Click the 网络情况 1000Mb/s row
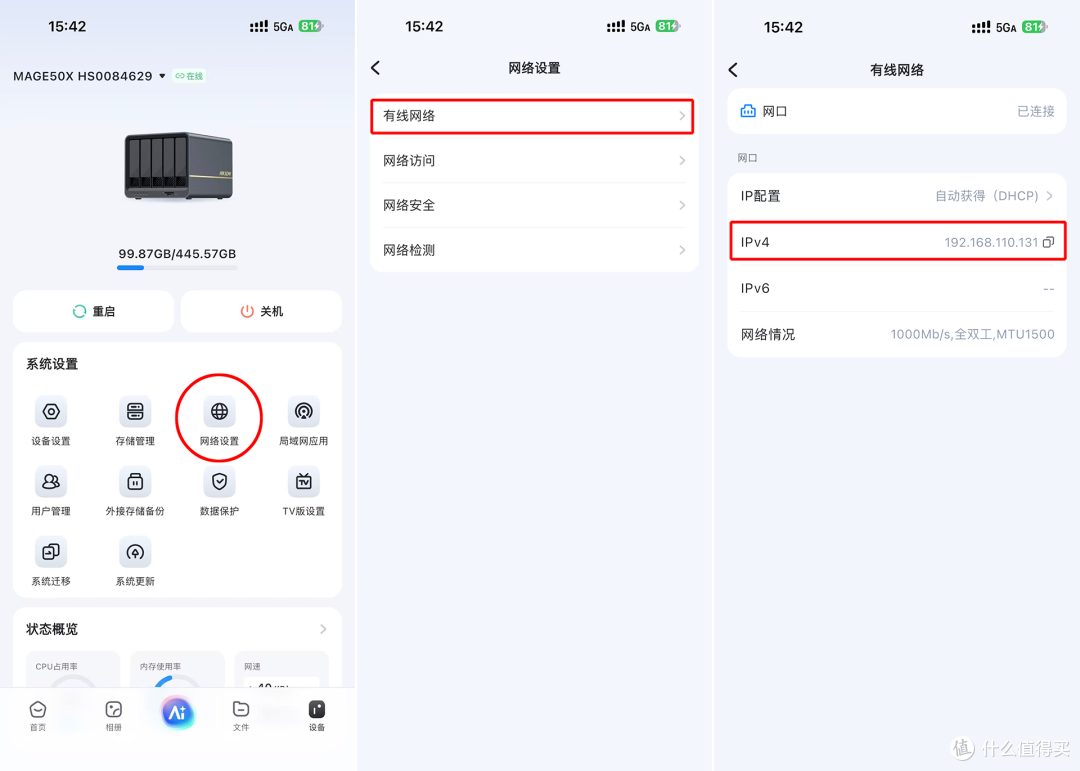 click(x=897, y=334)
